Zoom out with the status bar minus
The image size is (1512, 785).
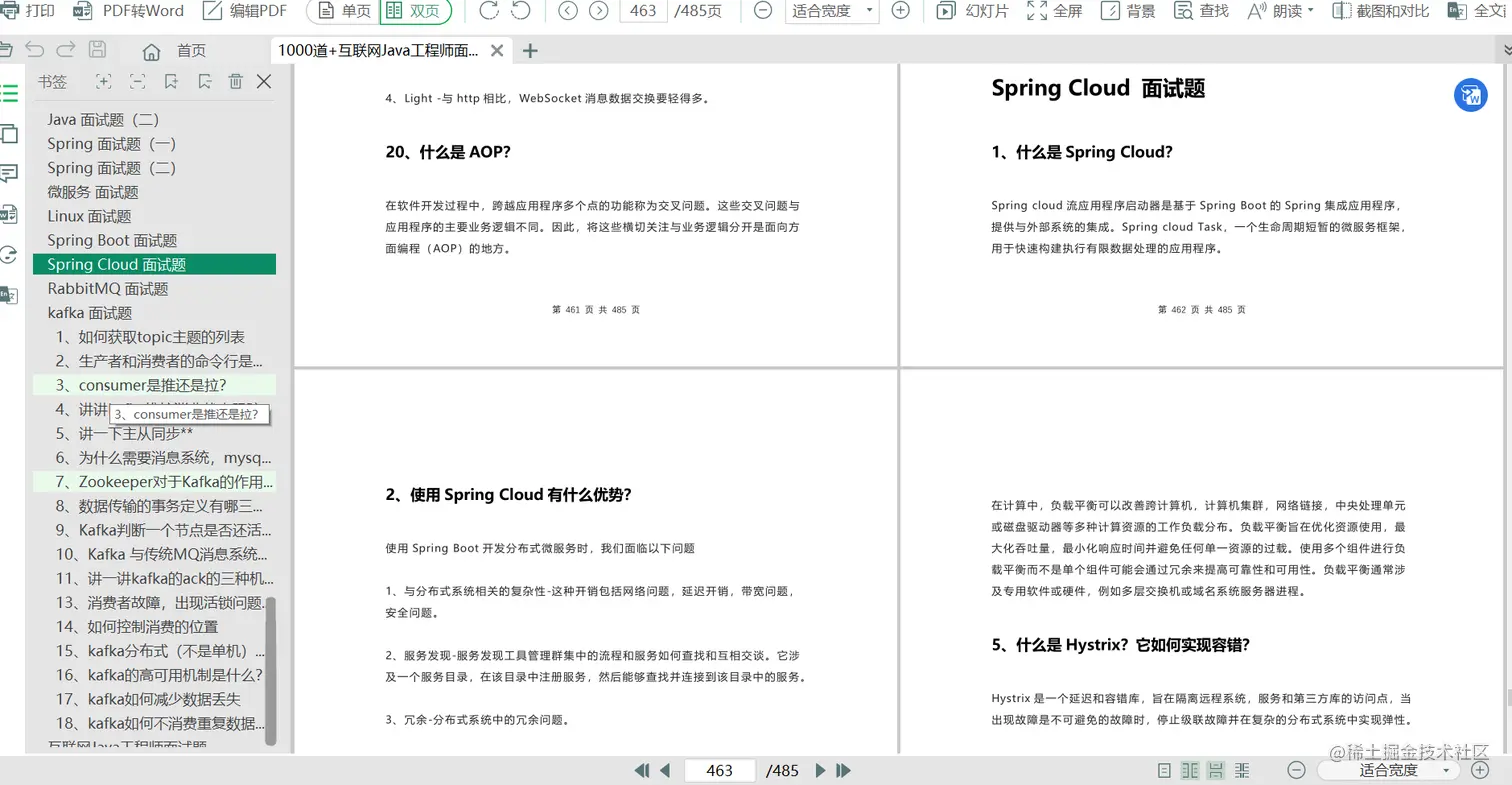[x=1296, y=771]
